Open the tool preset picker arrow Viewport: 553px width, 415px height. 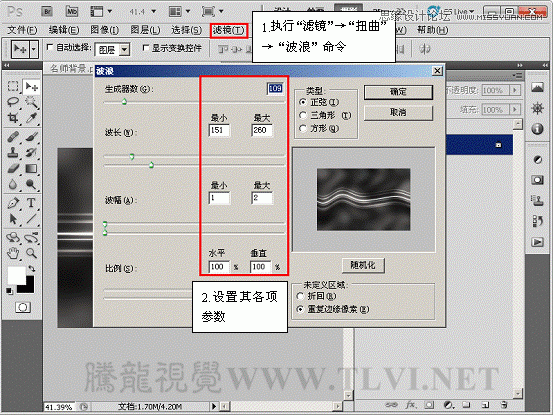pos(34,49)
